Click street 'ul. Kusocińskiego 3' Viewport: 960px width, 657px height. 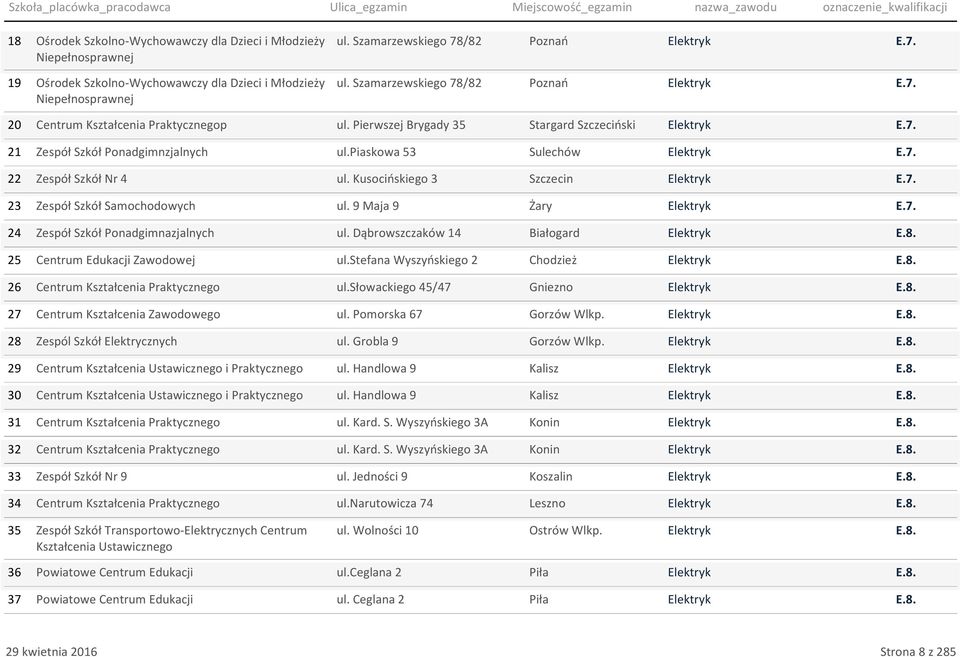click(387, 179)
